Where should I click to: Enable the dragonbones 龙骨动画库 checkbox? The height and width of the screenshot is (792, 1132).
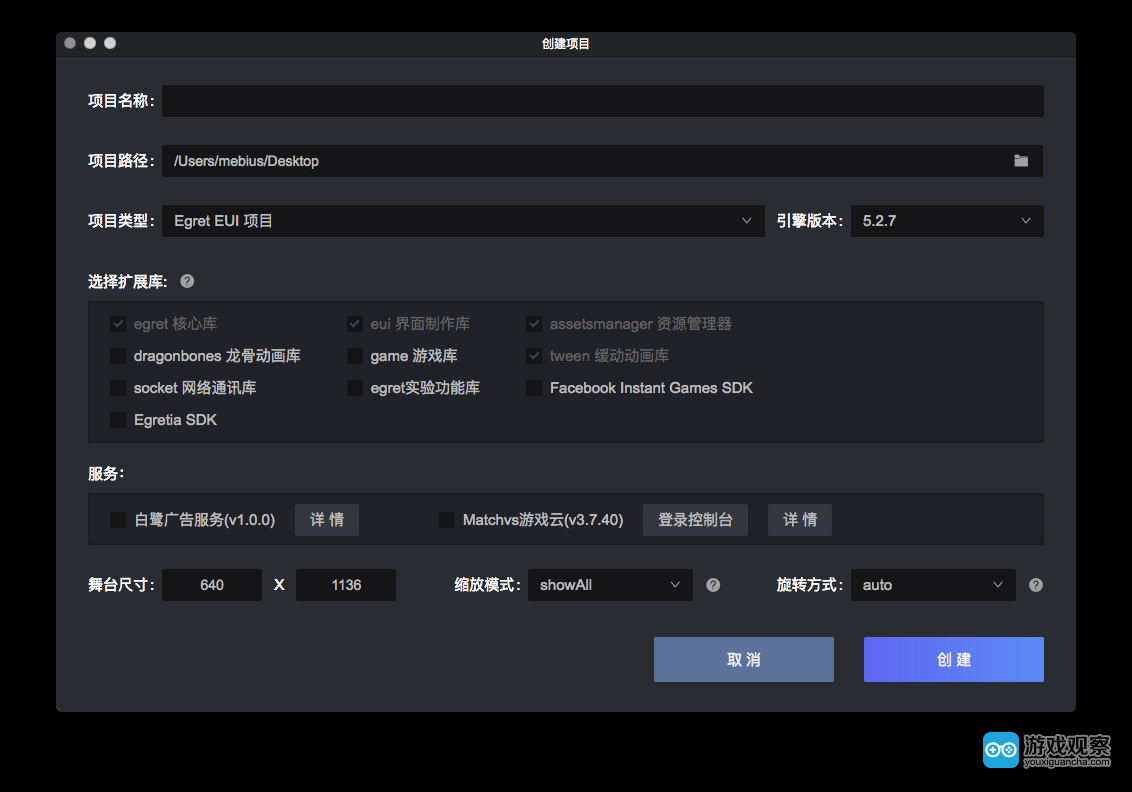118,356
